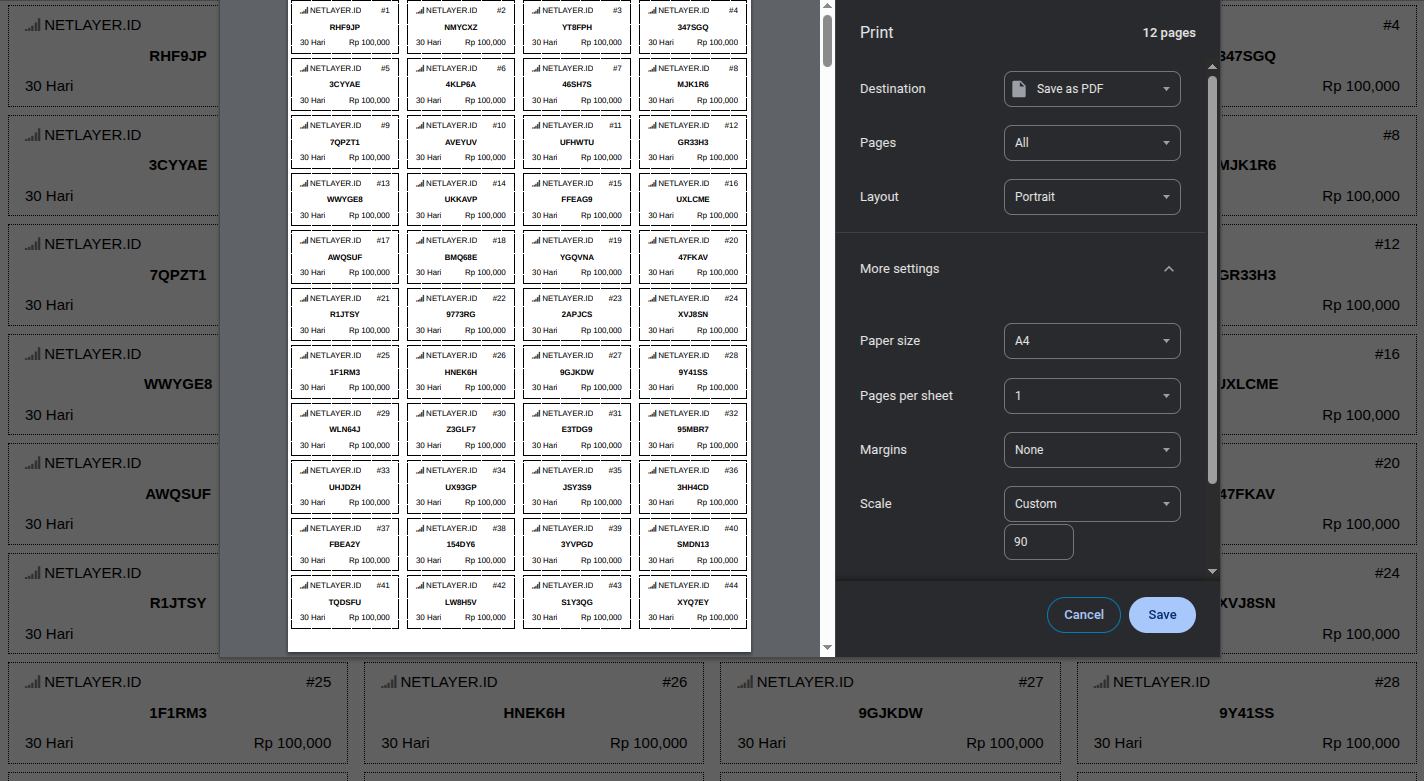Open the Paper size dropdown showing A4
Screen dimensions: 1424x781
[1092, 341]
